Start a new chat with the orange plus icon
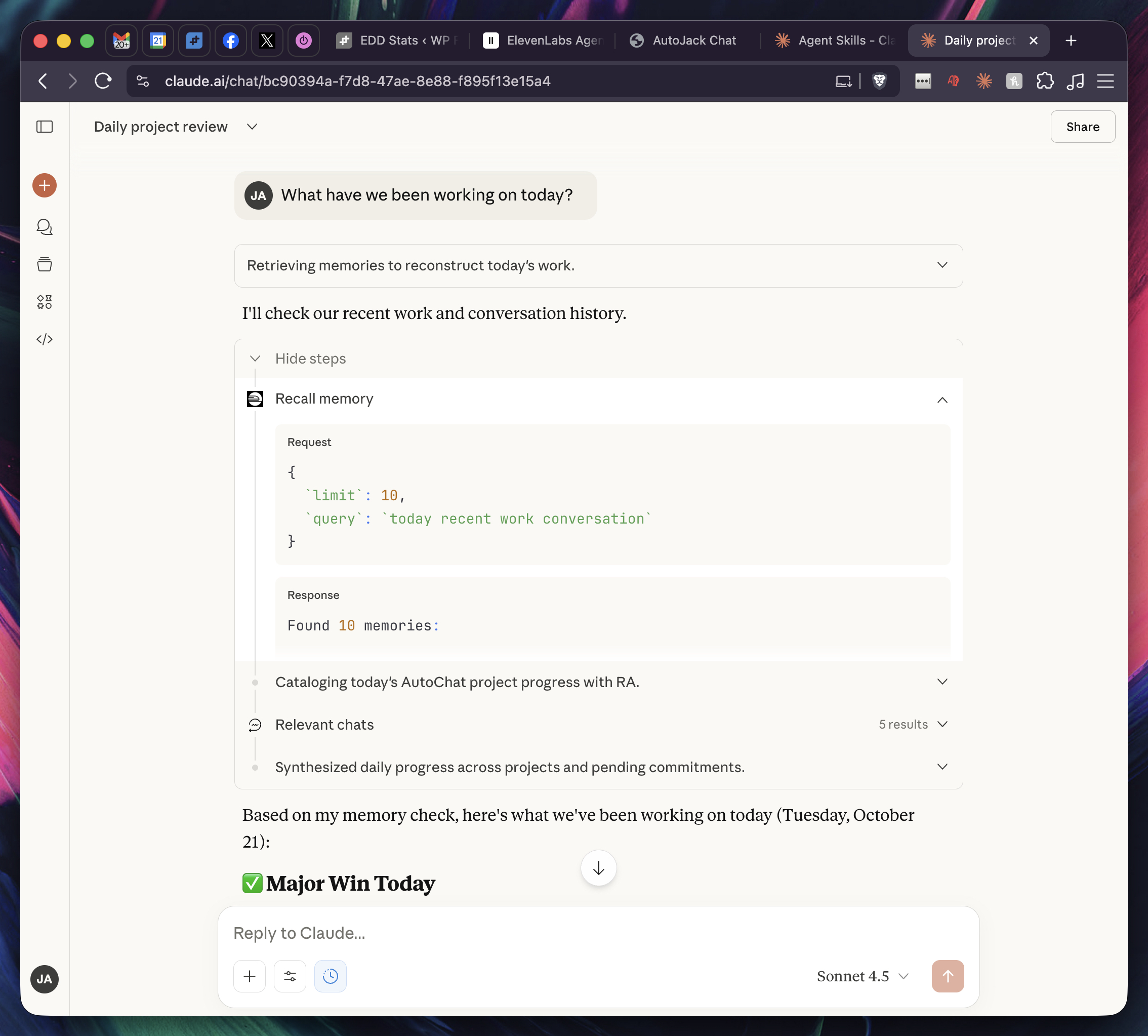 (x=45, y=185)
